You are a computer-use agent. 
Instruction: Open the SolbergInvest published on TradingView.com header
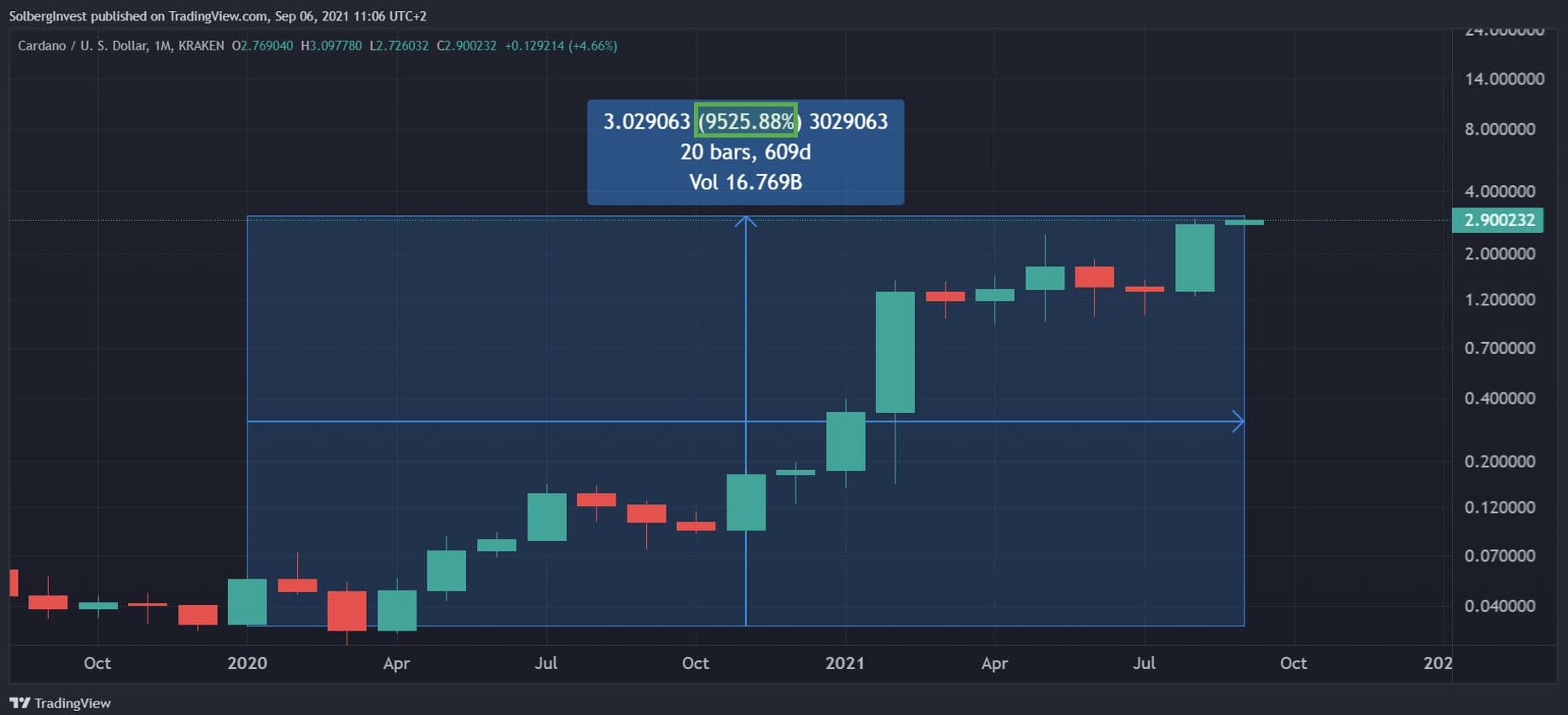coord(218,16)
